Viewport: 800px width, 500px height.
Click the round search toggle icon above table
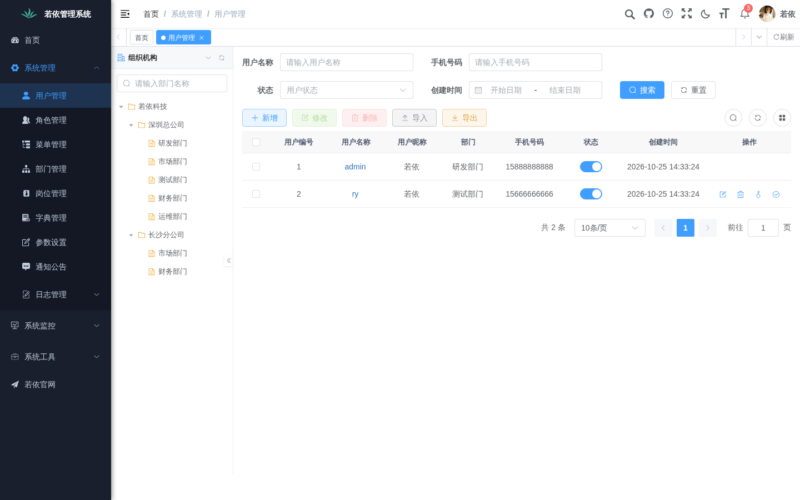733,118
